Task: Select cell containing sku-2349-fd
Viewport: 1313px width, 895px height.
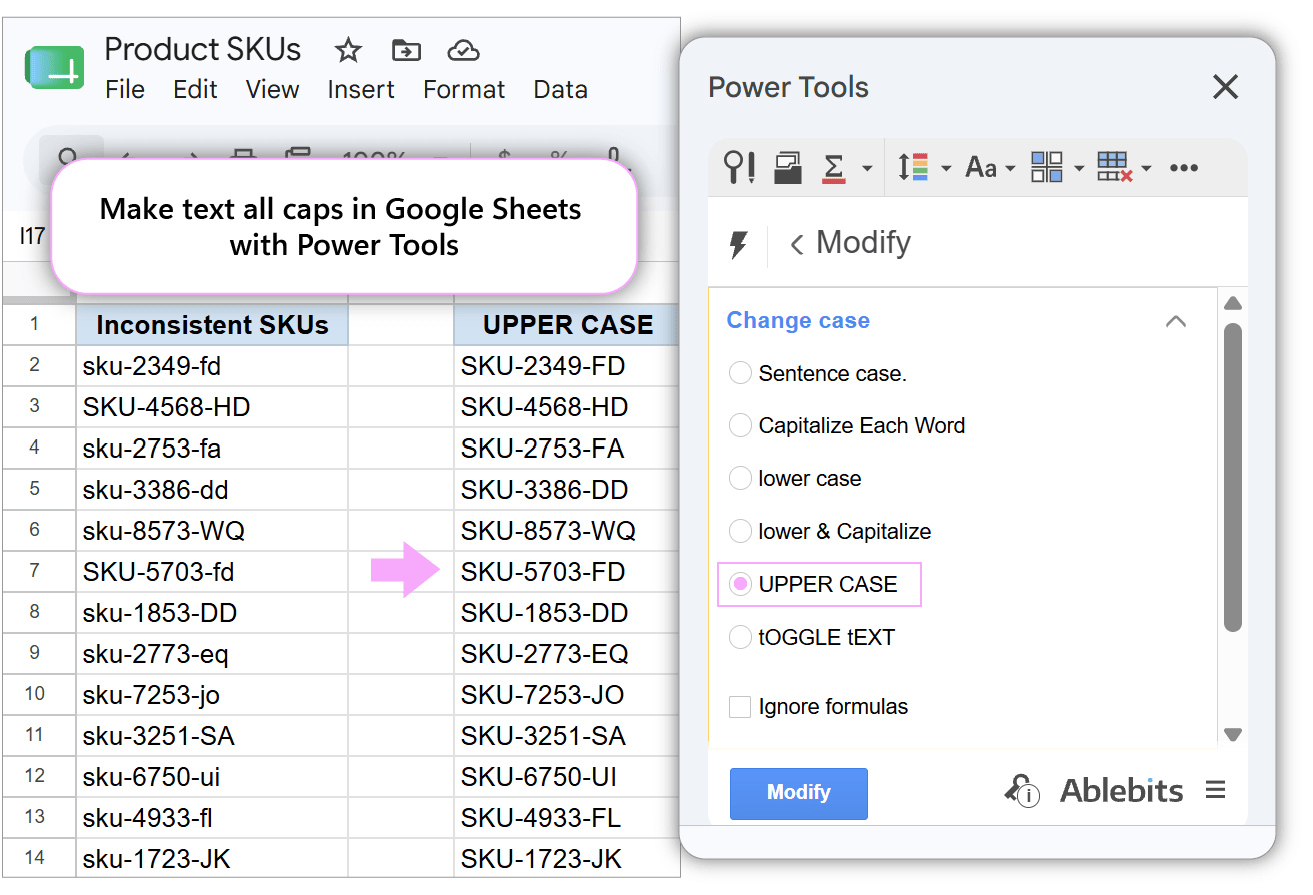Action: point(212,366)
